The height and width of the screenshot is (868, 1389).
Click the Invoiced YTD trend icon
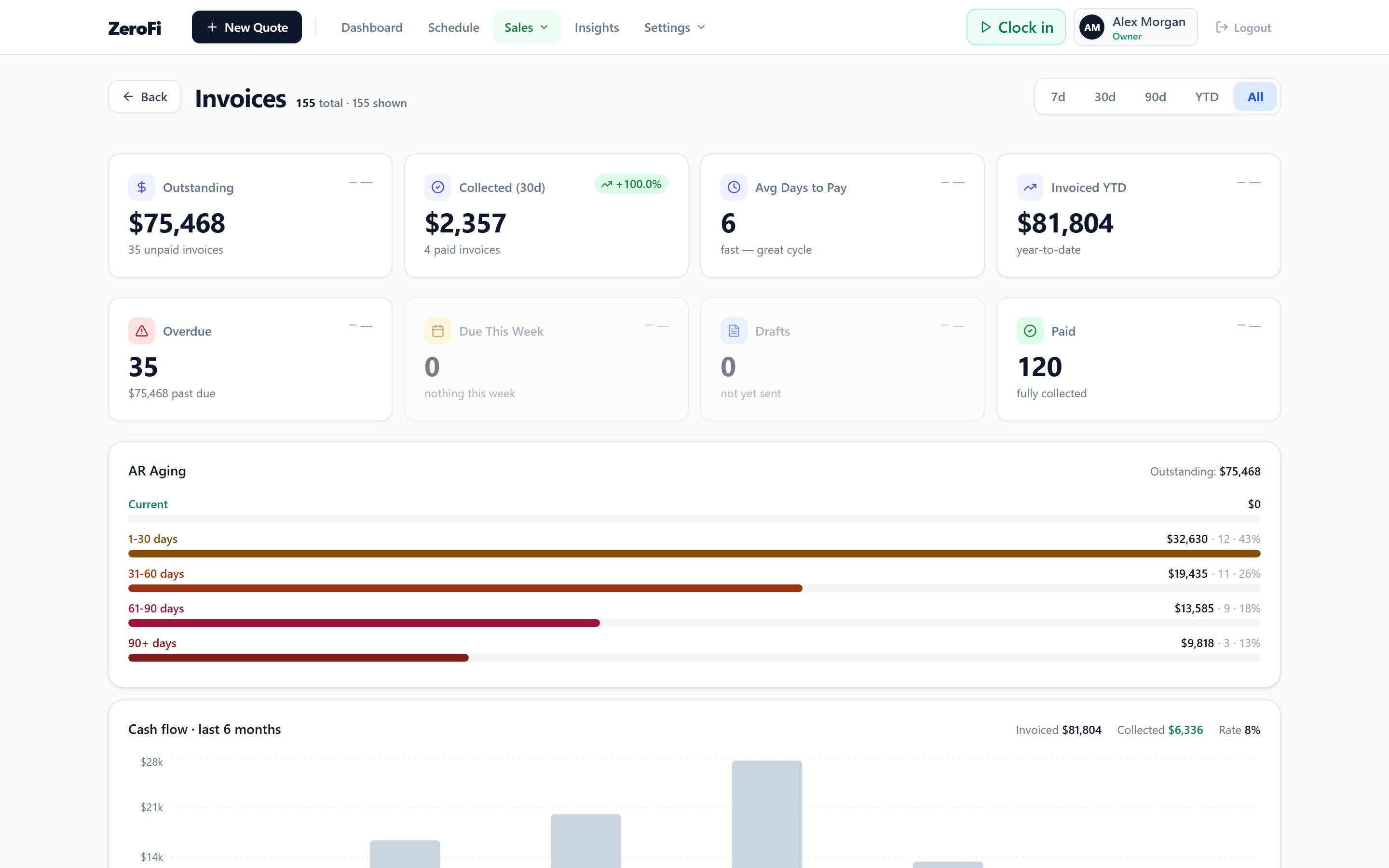point(1030,187)
